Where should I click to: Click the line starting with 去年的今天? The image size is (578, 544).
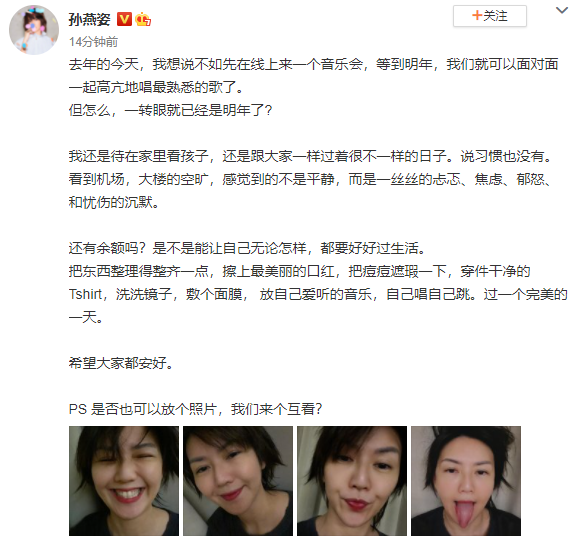pyautogui.click(x=313, y=64)
